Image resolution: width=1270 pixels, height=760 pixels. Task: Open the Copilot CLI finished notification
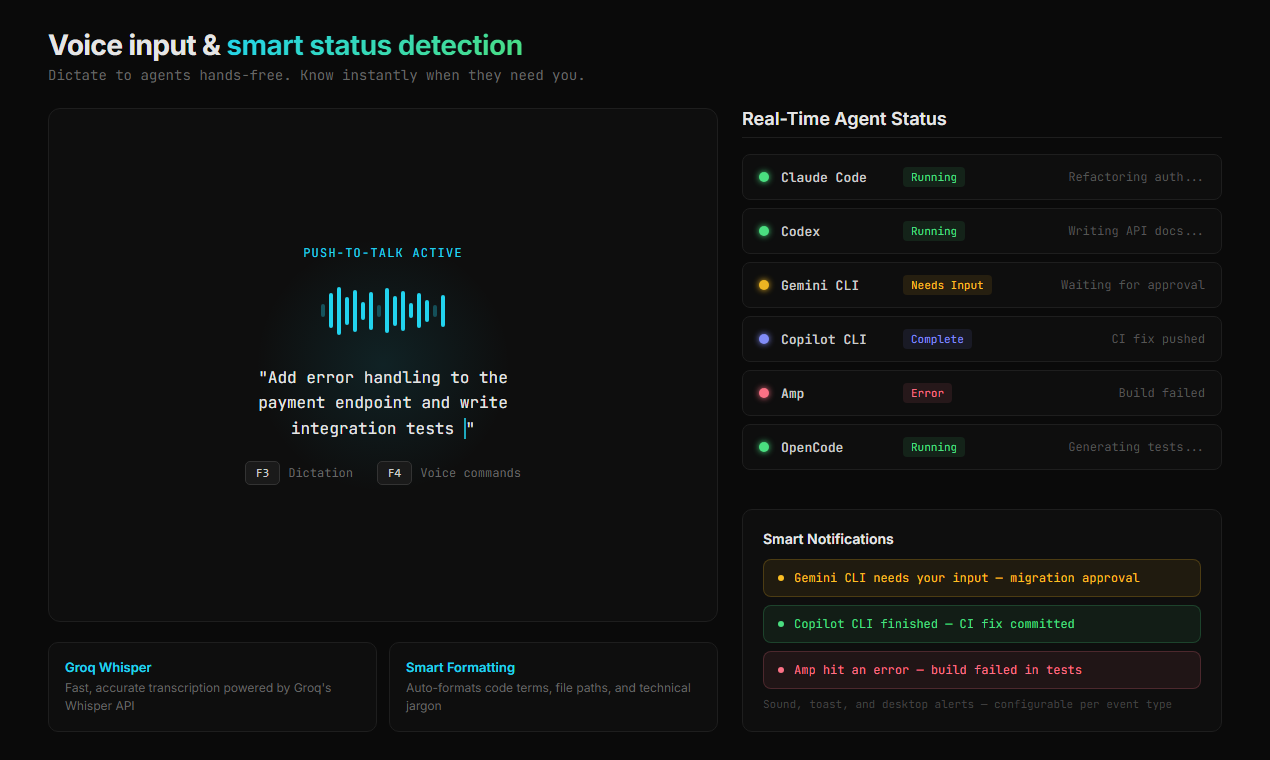982,624
